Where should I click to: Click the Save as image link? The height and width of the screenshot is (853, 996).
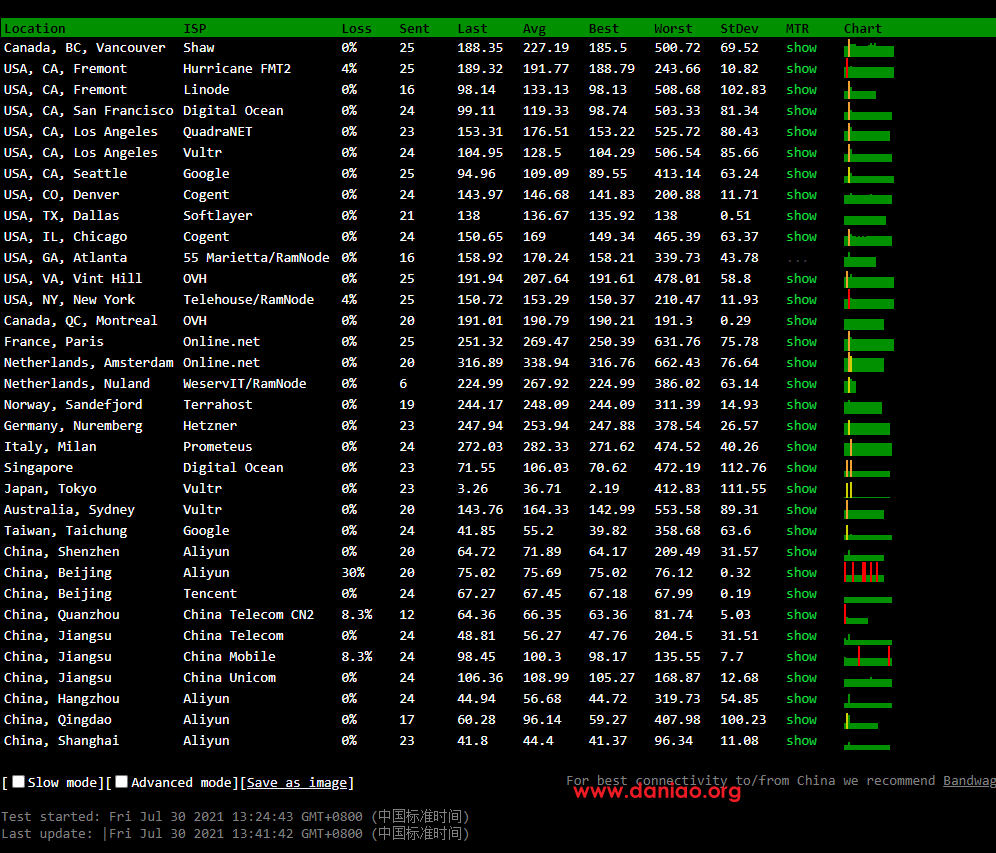[x=297, y=782]
